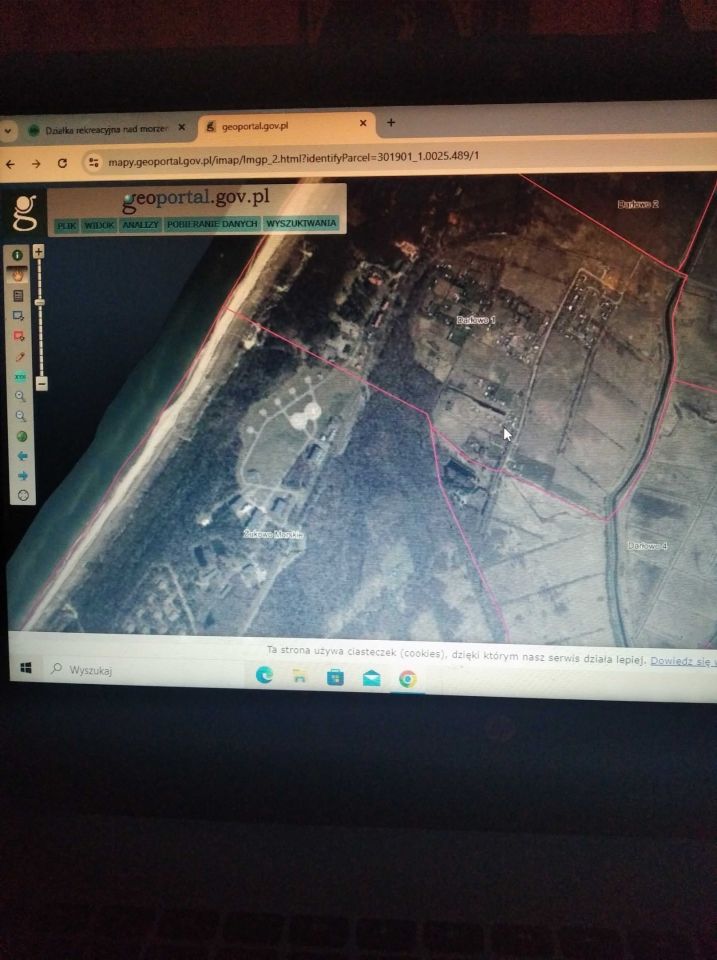Image resolution: width=717 pixels, height=960 pixels.
Task: Select the teal measure ruler tool
Action: pos(20,377)
